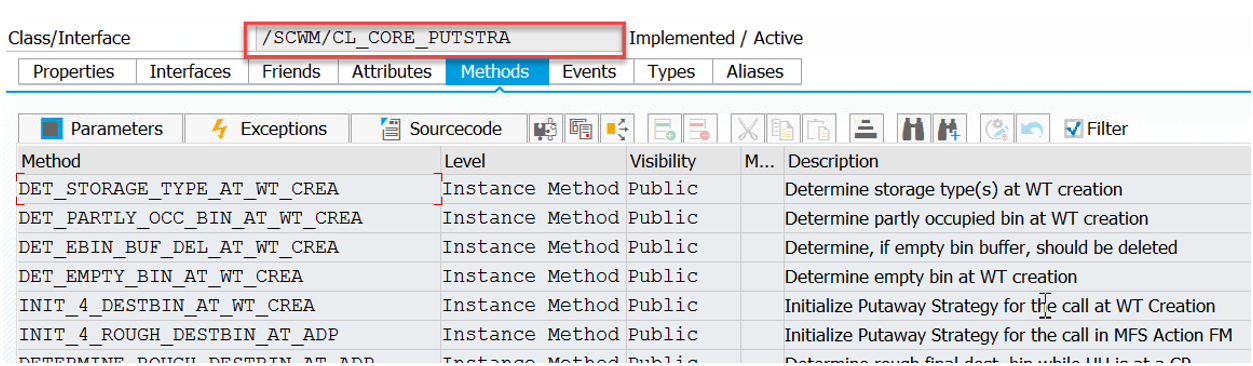Click the 'Implemented / Active' status text
This screenshot has width=1253, height=366.
pos(715,38)
